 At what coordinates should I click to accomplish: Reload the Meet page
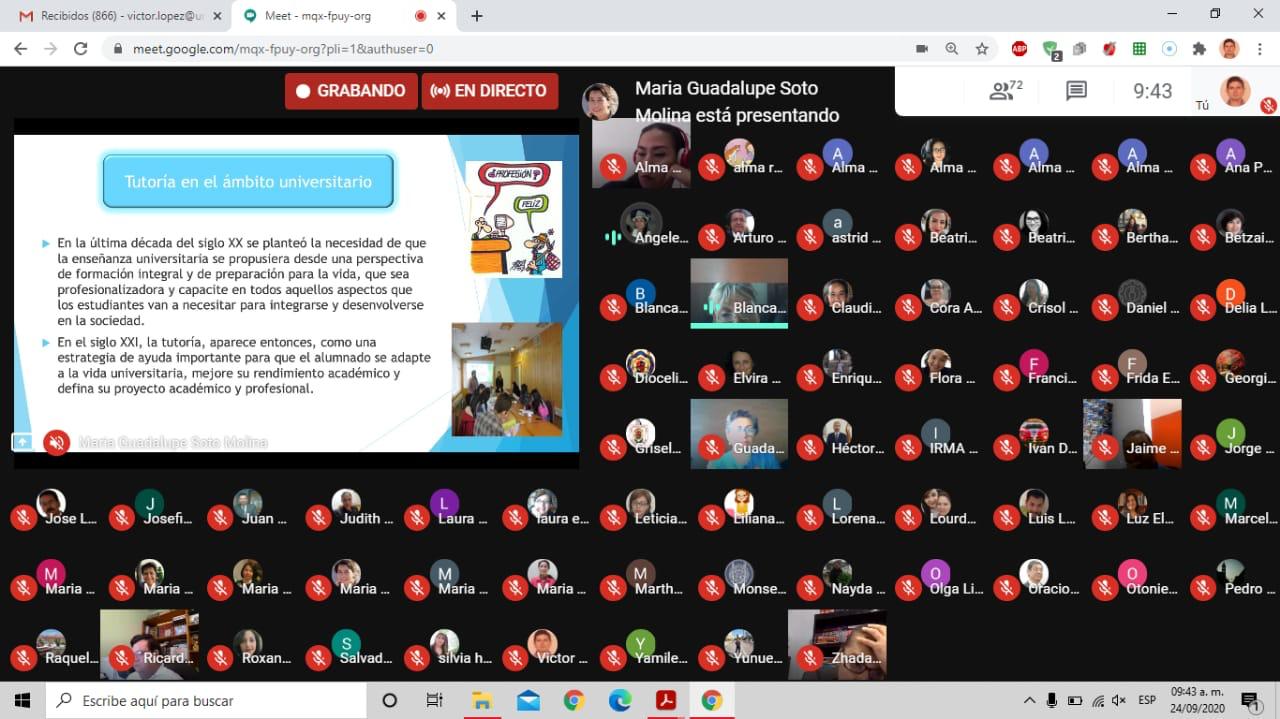[x=81, y=48]
